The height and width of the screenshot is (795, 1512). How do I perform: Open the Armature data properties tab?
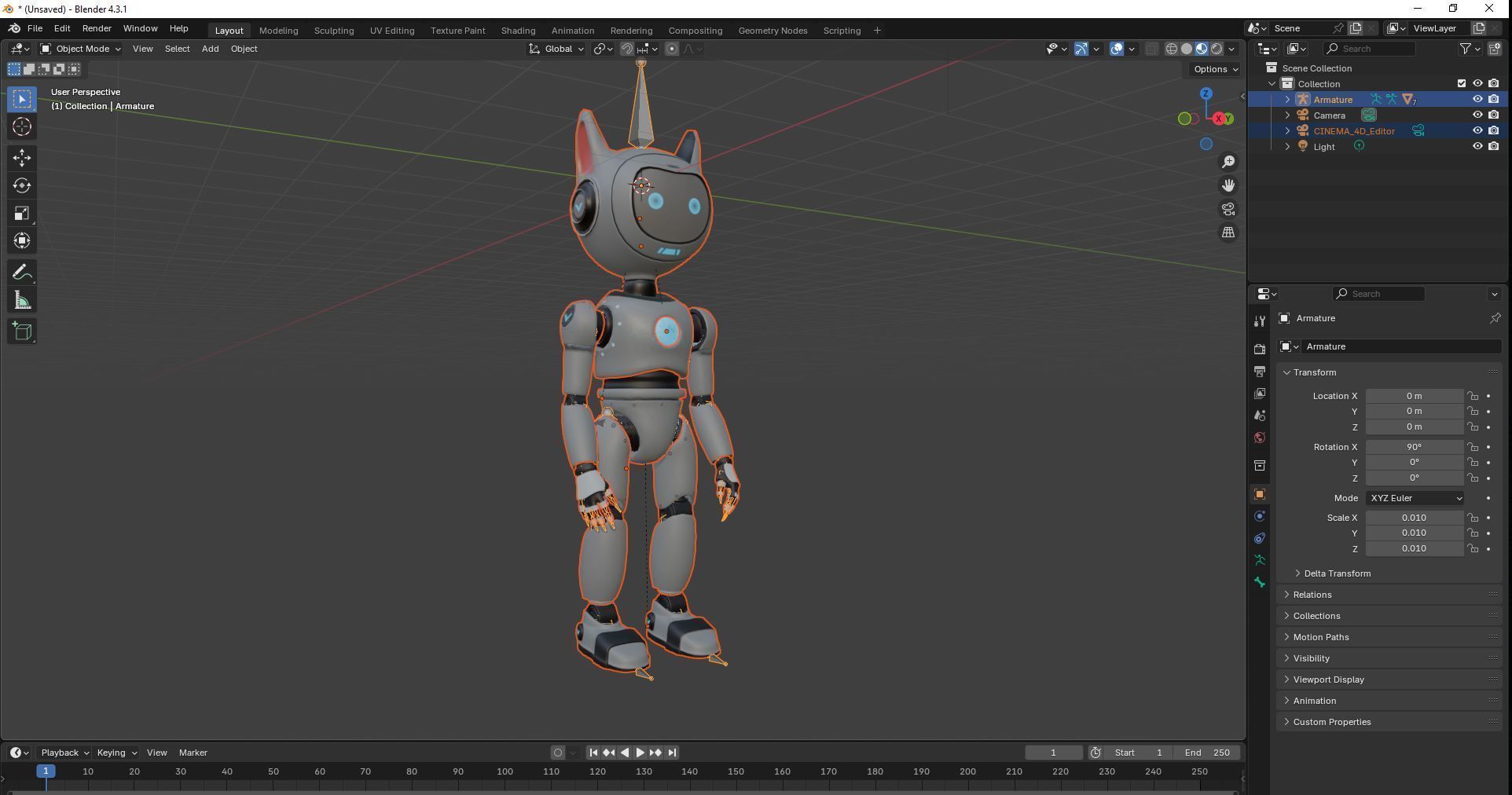click(x=1260, y=560)
